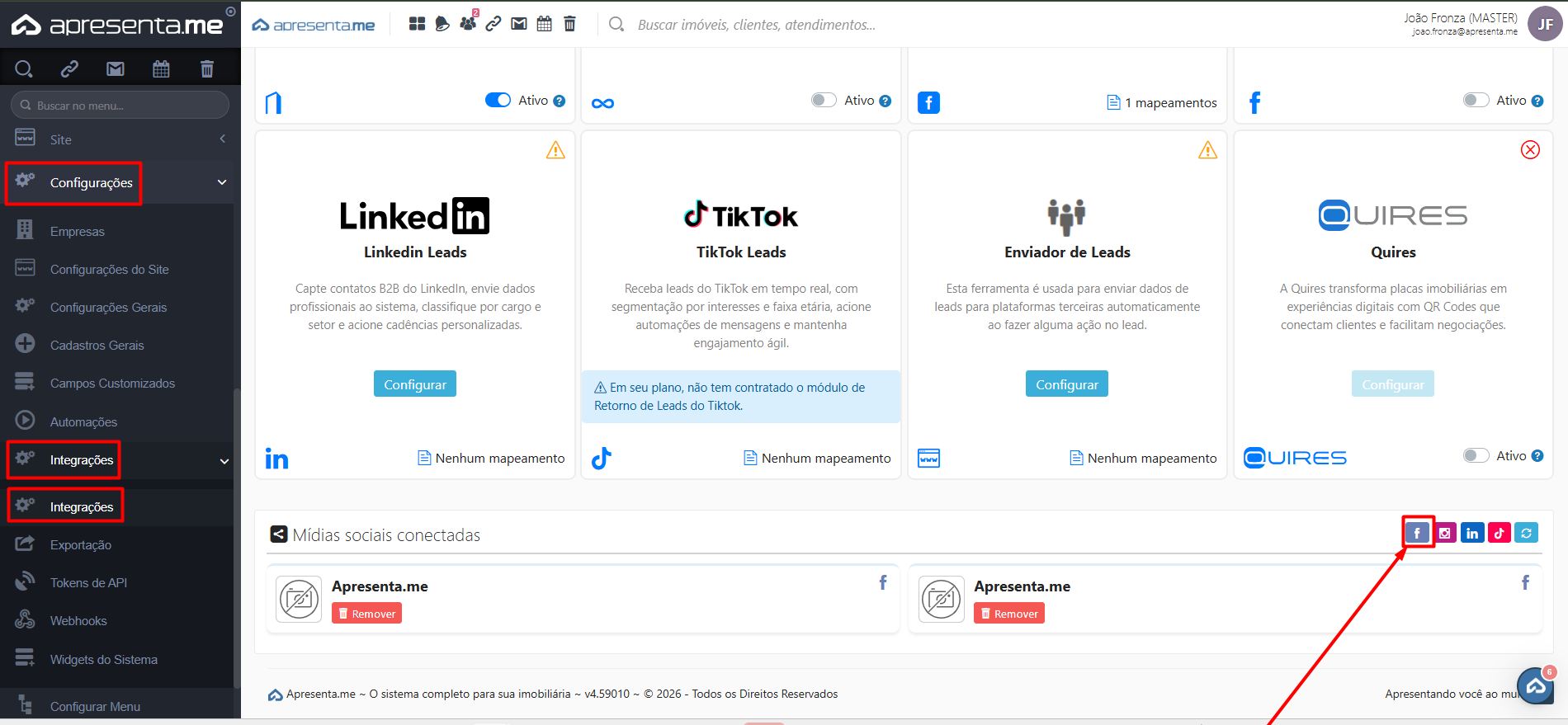Click help icon beside Quires Ativo toggle
1568x725 pixels.
tap(1537, 456)
